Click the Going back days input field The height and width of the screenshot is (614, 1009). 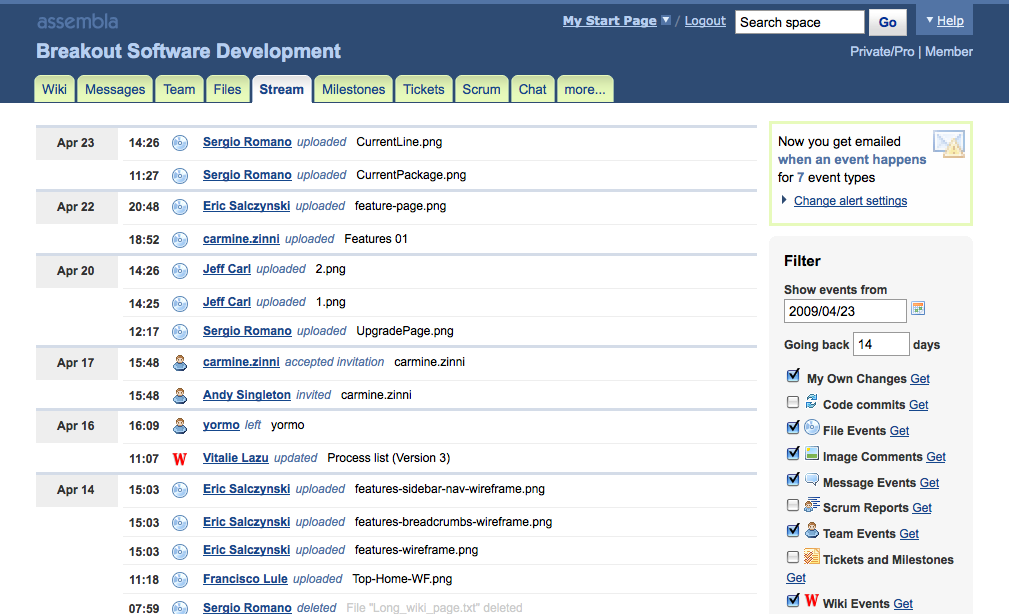click(881, 344)
